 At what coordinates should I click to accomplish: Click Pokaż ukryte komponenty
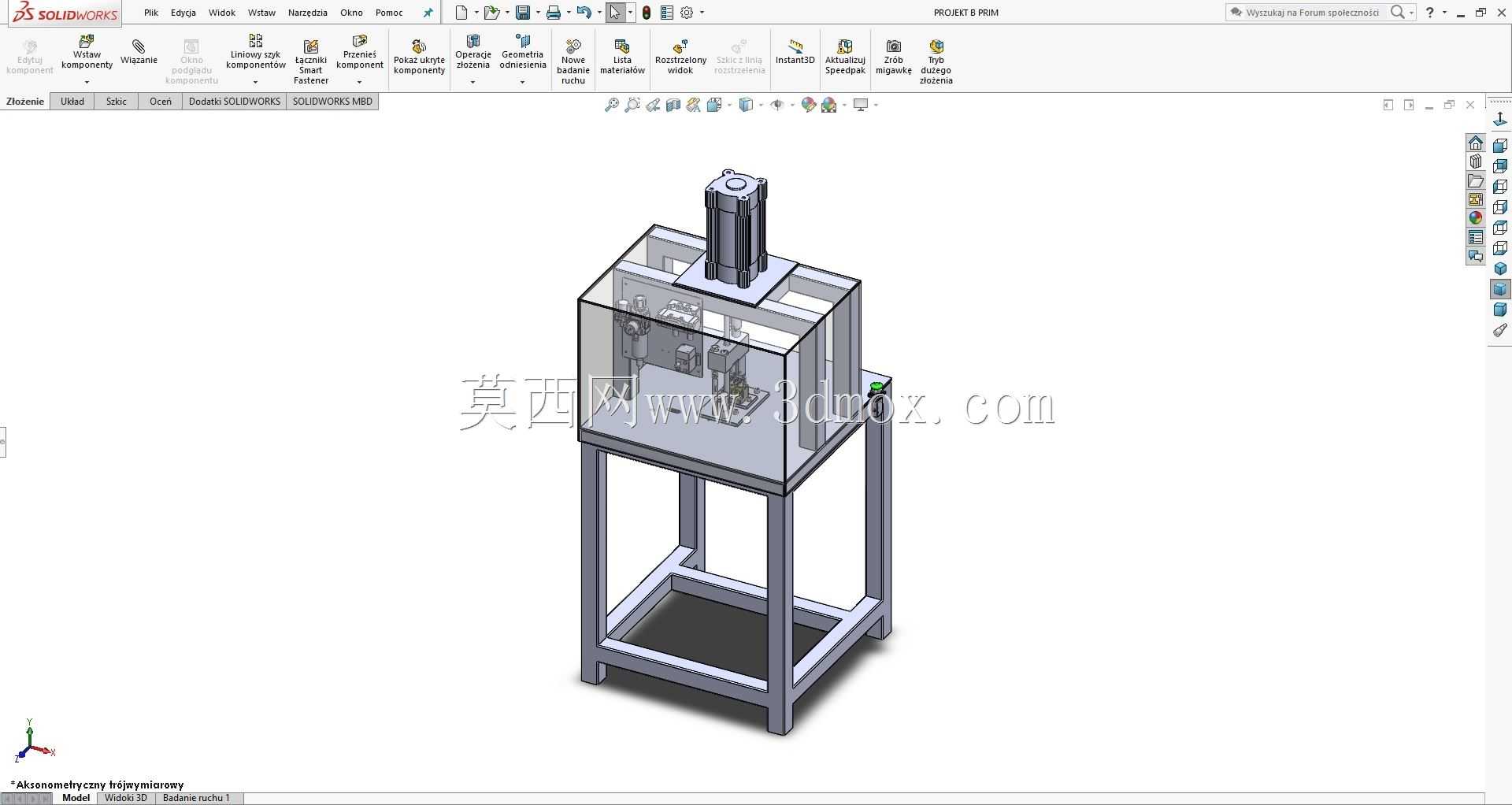(419, 57)
